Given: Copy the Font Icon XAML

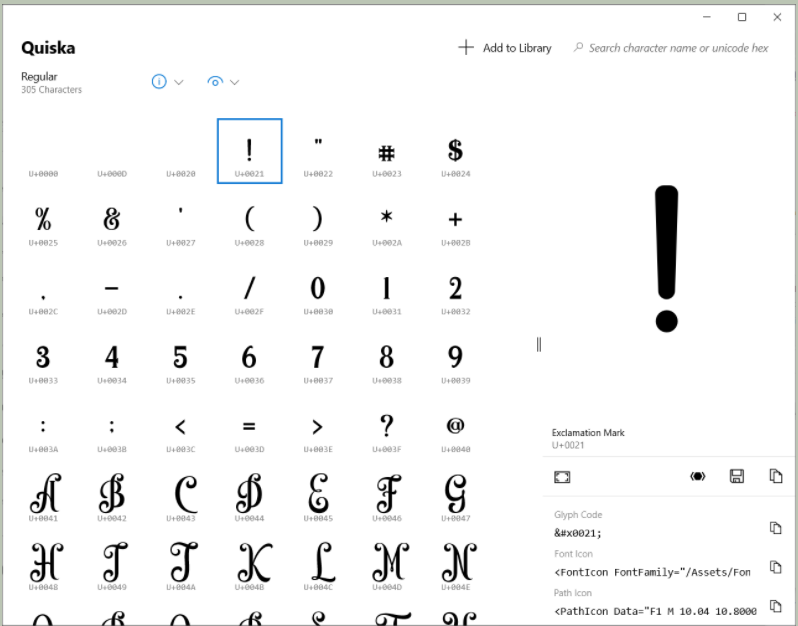Looking at the screenshot, I should 776,567.
